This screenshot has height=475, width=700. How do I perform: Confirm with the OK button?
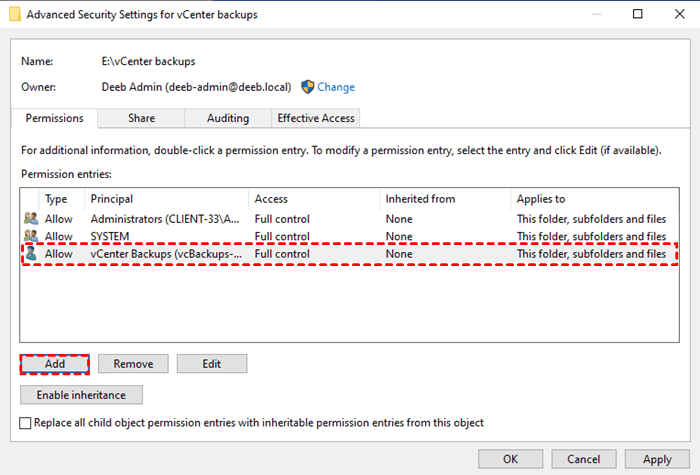click(510, 459)
